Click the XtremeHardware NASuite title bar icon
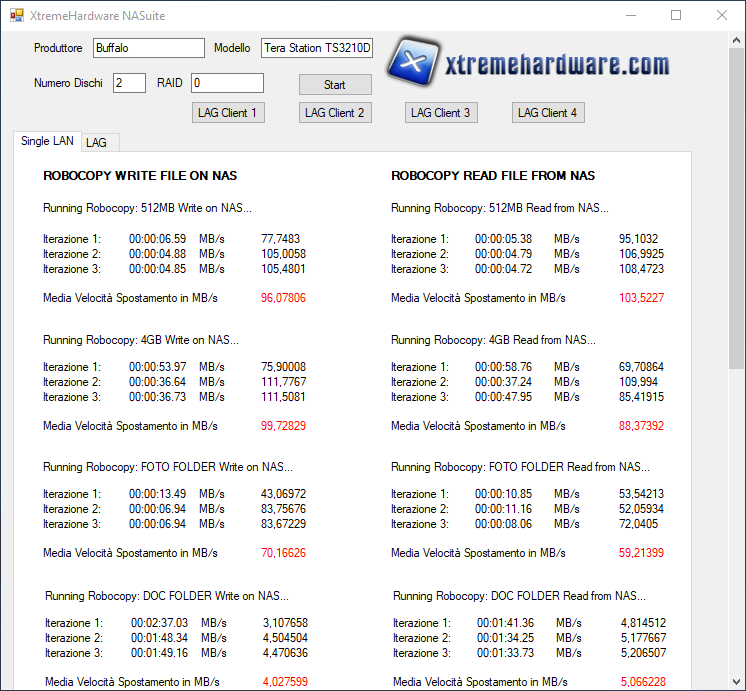Image resolution: width=746 pixels, height=691 pixels. (16, 15)
